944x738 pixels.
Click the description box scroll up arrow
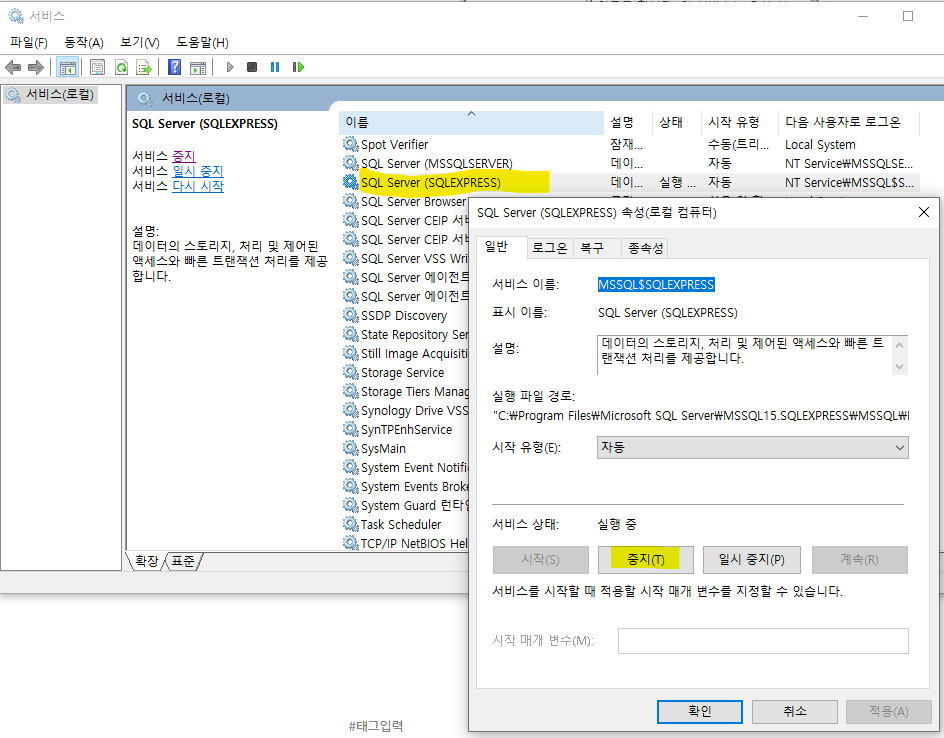(899, 345)
